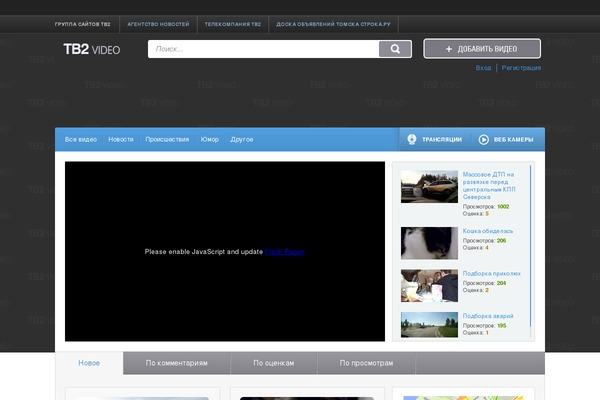The width and height of the screenshot is (600, 400).
Task: Click the Flash Player update link
Action: click(285, 252)
